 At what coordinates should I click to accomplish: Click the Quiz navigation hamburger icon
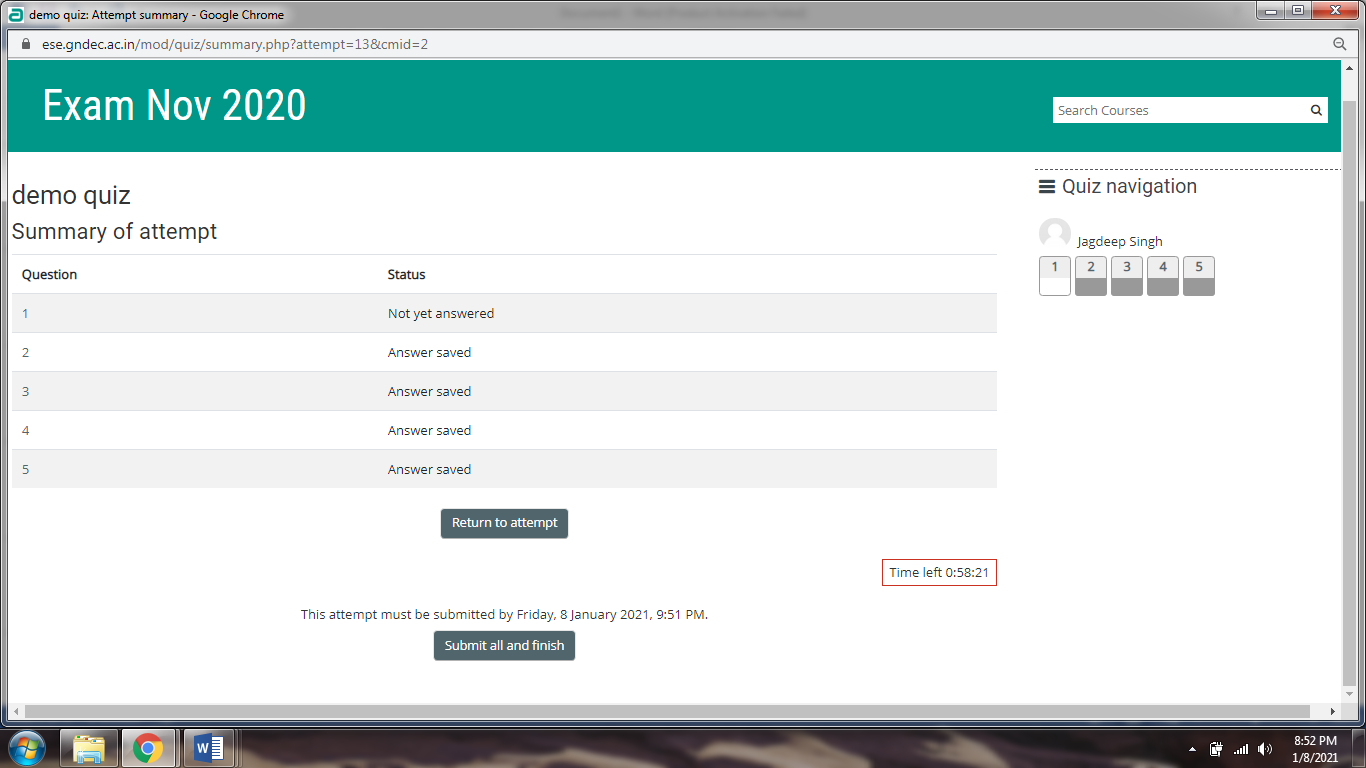(1047, 187)
